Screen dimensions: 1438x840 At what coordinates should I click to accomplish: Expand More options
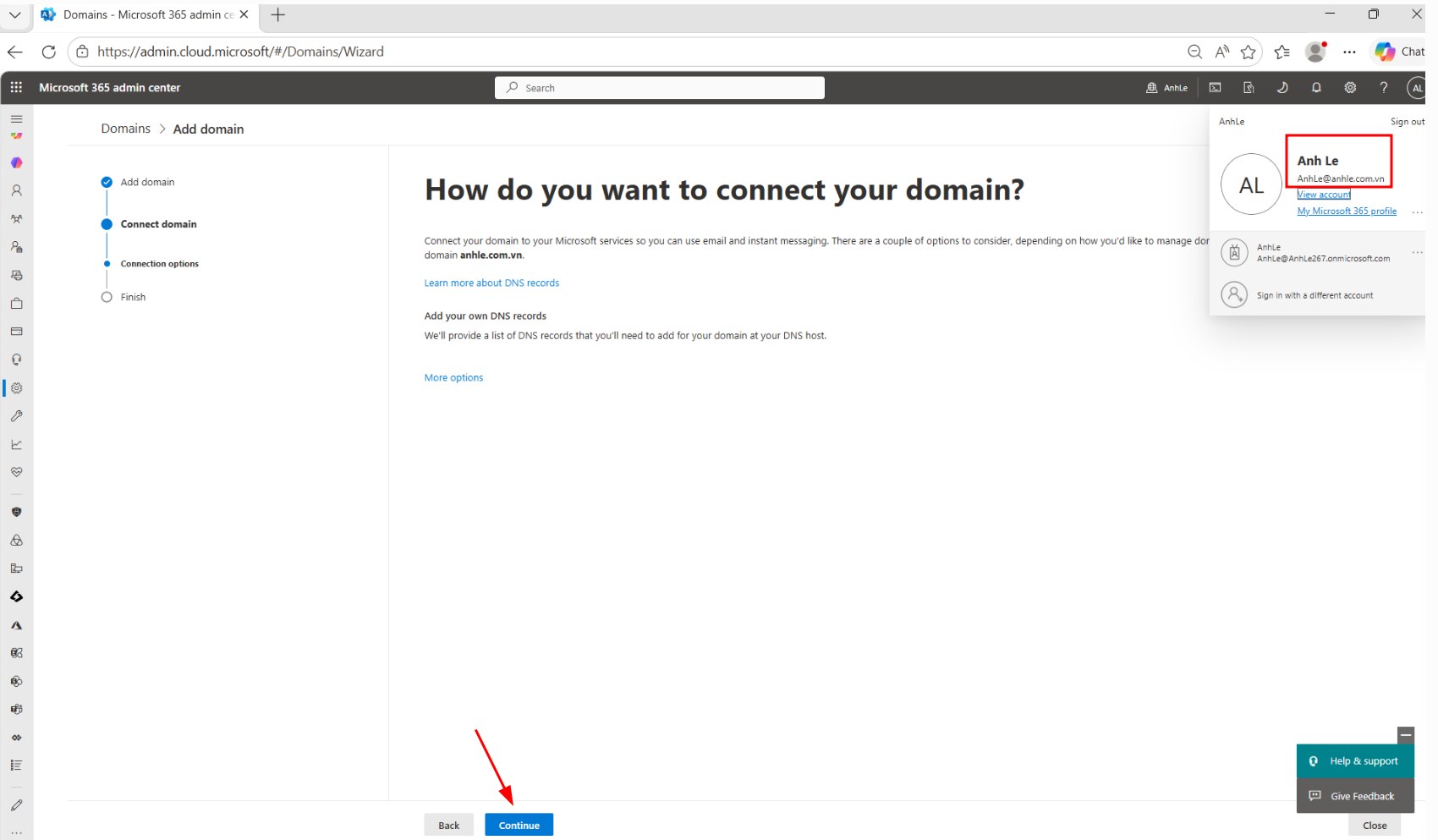tap(453, 378)
